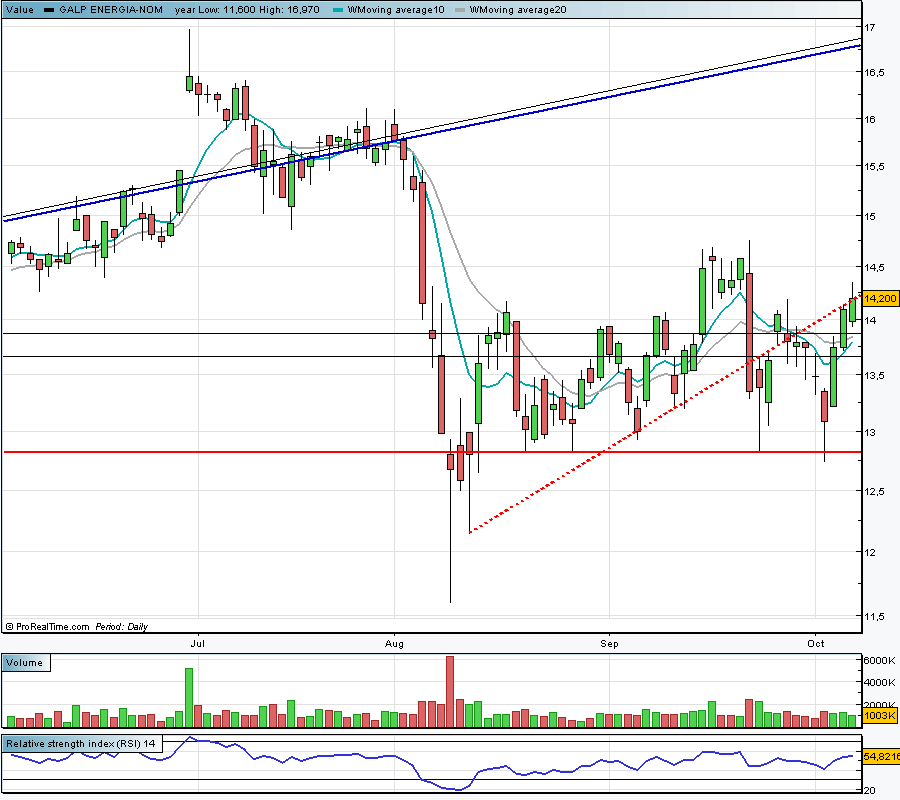This screenshot has width=900, height=800.
Task: Select the WMoving average20 legend label
Action: click(x=518, y=10)
